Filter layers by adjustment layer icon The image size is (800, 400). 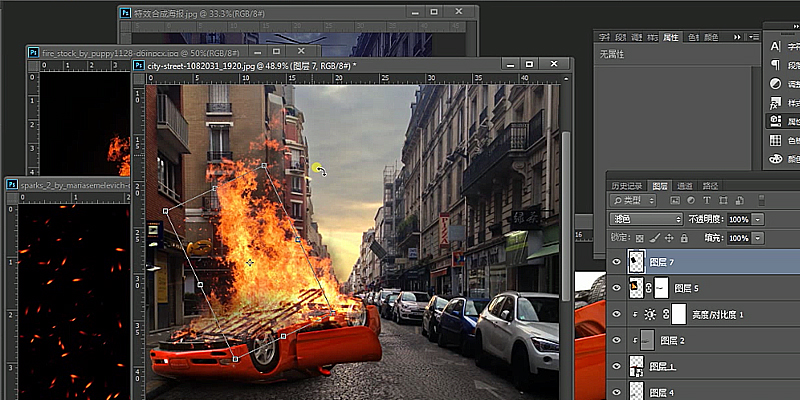click(690, 201)
